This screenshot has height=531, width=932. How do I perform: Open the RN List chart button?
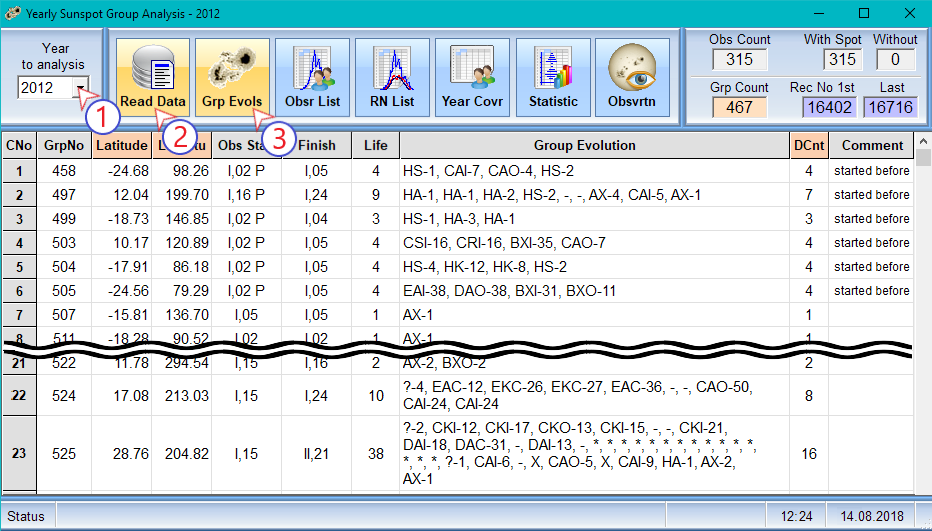tap(392, 77)
